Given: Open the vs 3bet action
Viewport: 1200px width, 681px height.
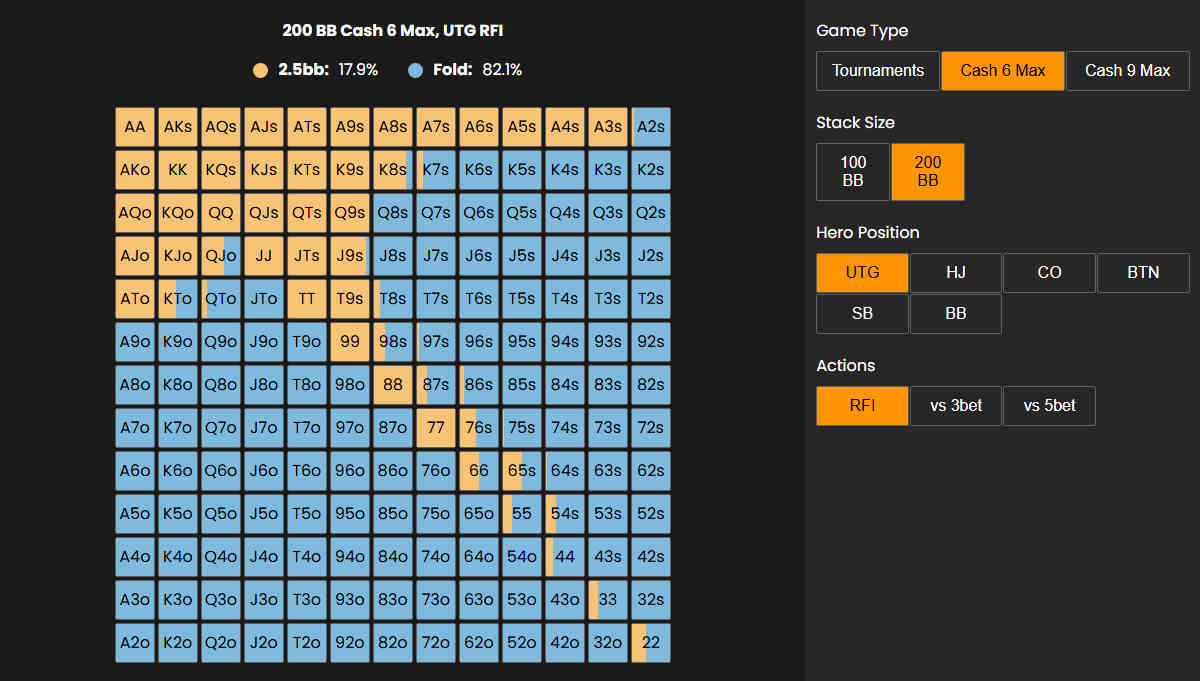Looking at the screenshot, I should 955,406.
